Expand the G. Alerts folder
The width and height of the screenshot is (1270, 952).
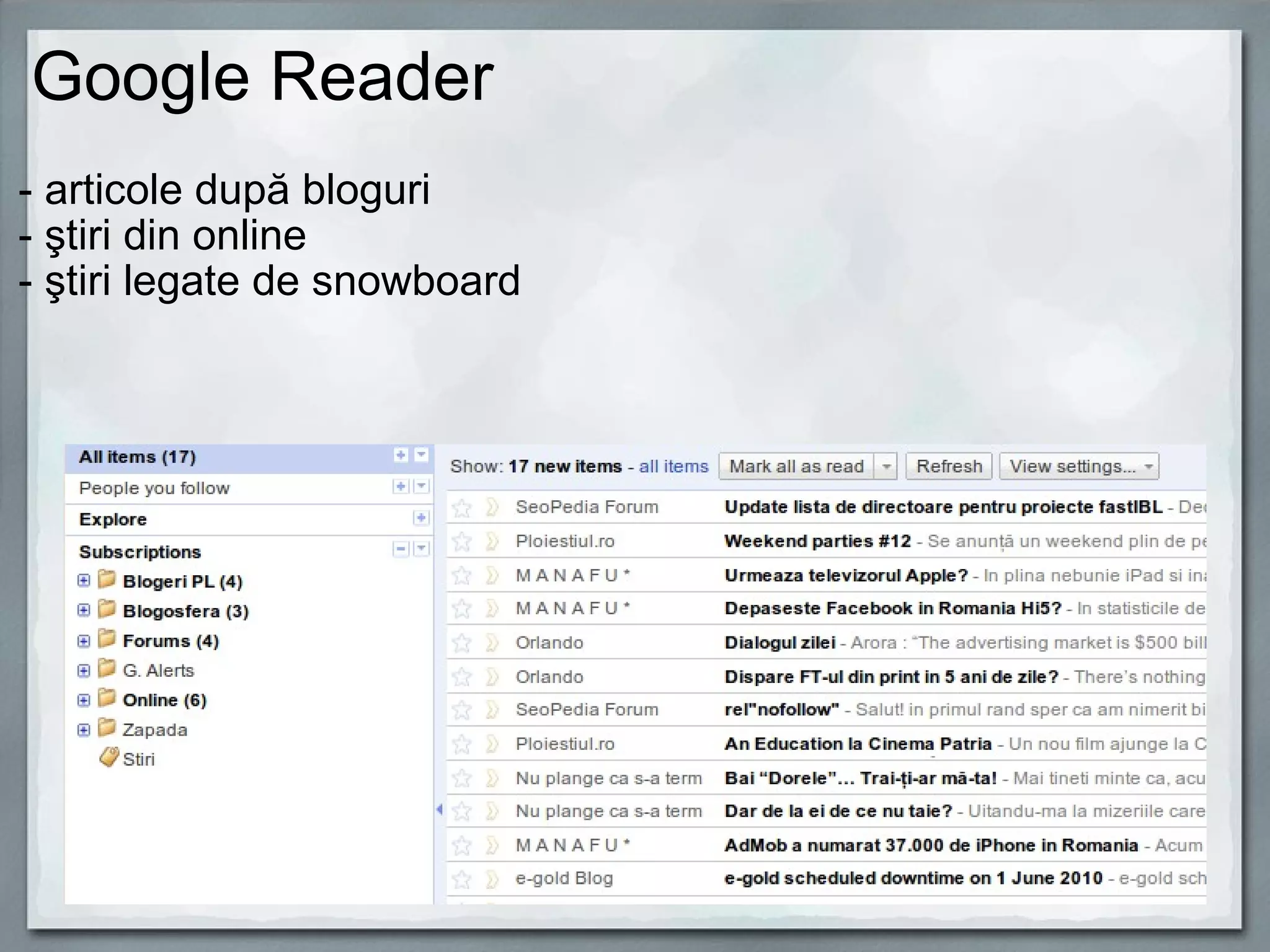[x=84, y=671]
